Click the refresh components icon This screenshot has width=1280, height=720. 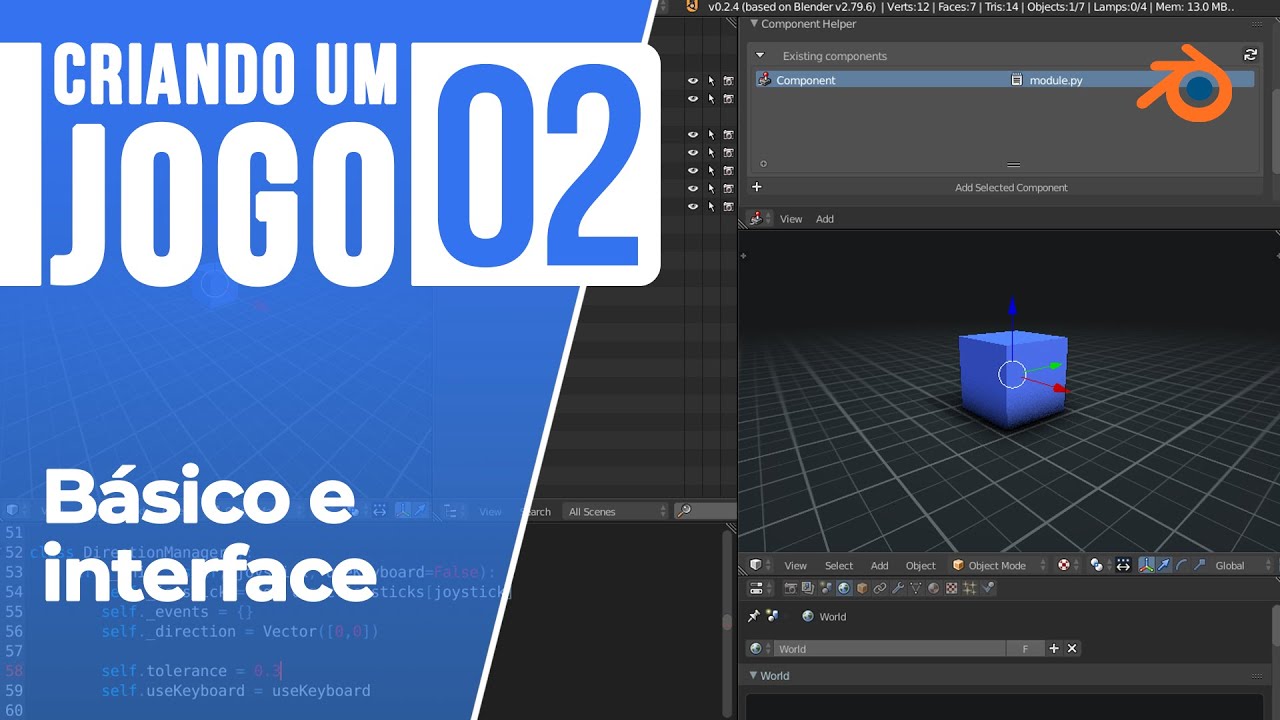point(1250,55)
